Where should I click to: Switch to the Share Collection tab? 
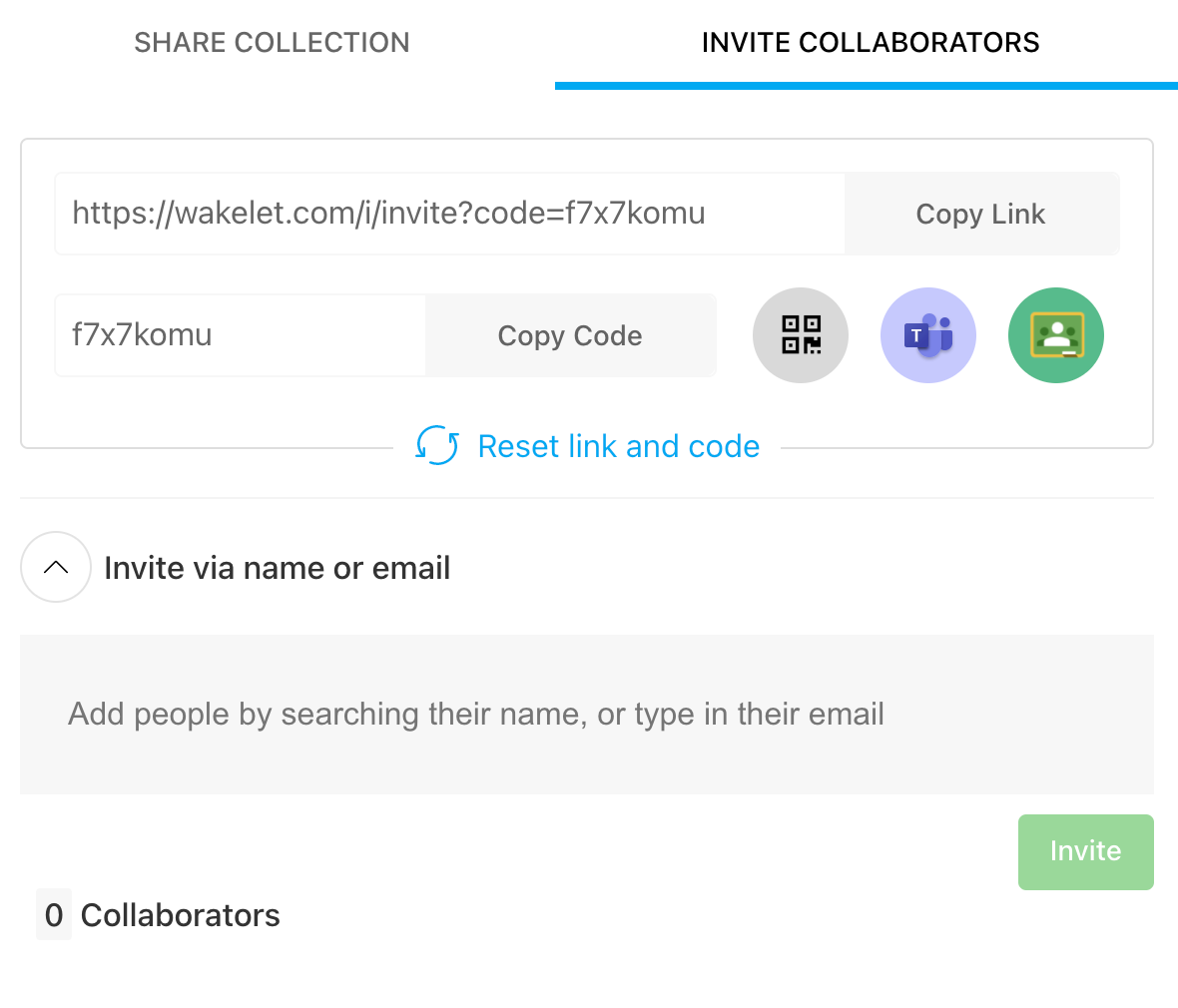tap(272, 43)
